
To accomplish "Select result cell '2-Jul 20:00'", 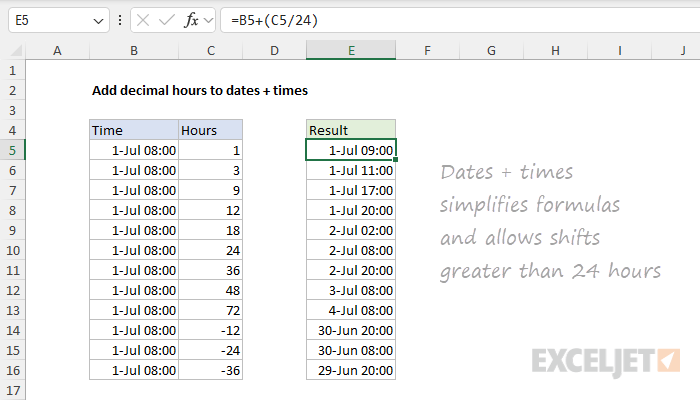I will (x=351, y=271).
